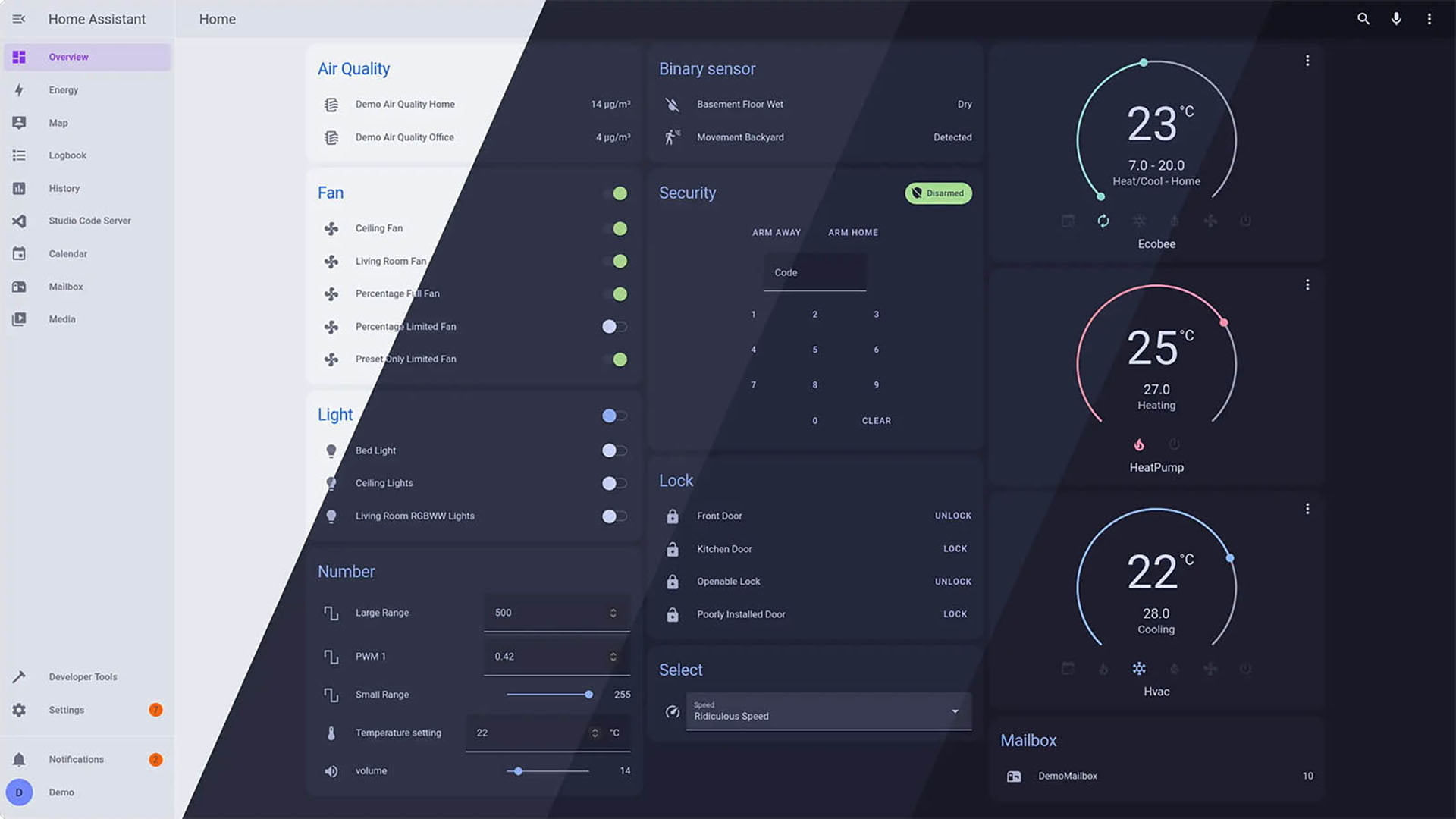
Task: Click the Logbook sidebar icon
Action: point(18,155)
